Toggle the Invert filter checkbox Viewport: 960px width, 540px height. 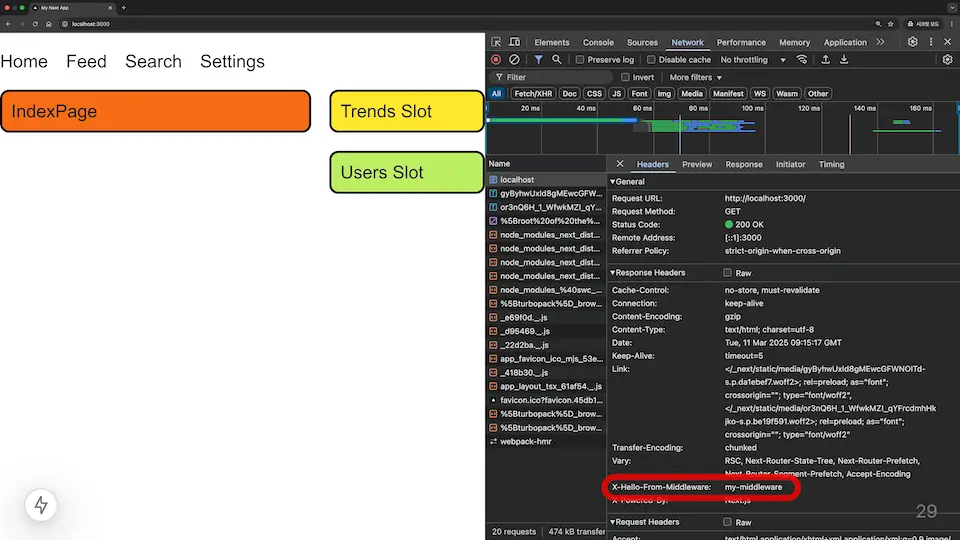click(x=625, y=77)
